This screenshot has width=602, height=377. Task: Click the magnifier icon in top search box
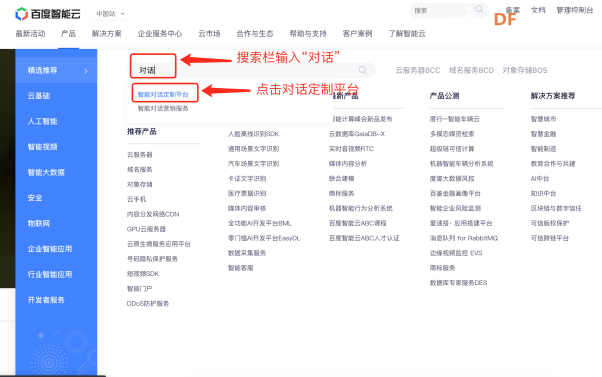coord(479,10)
